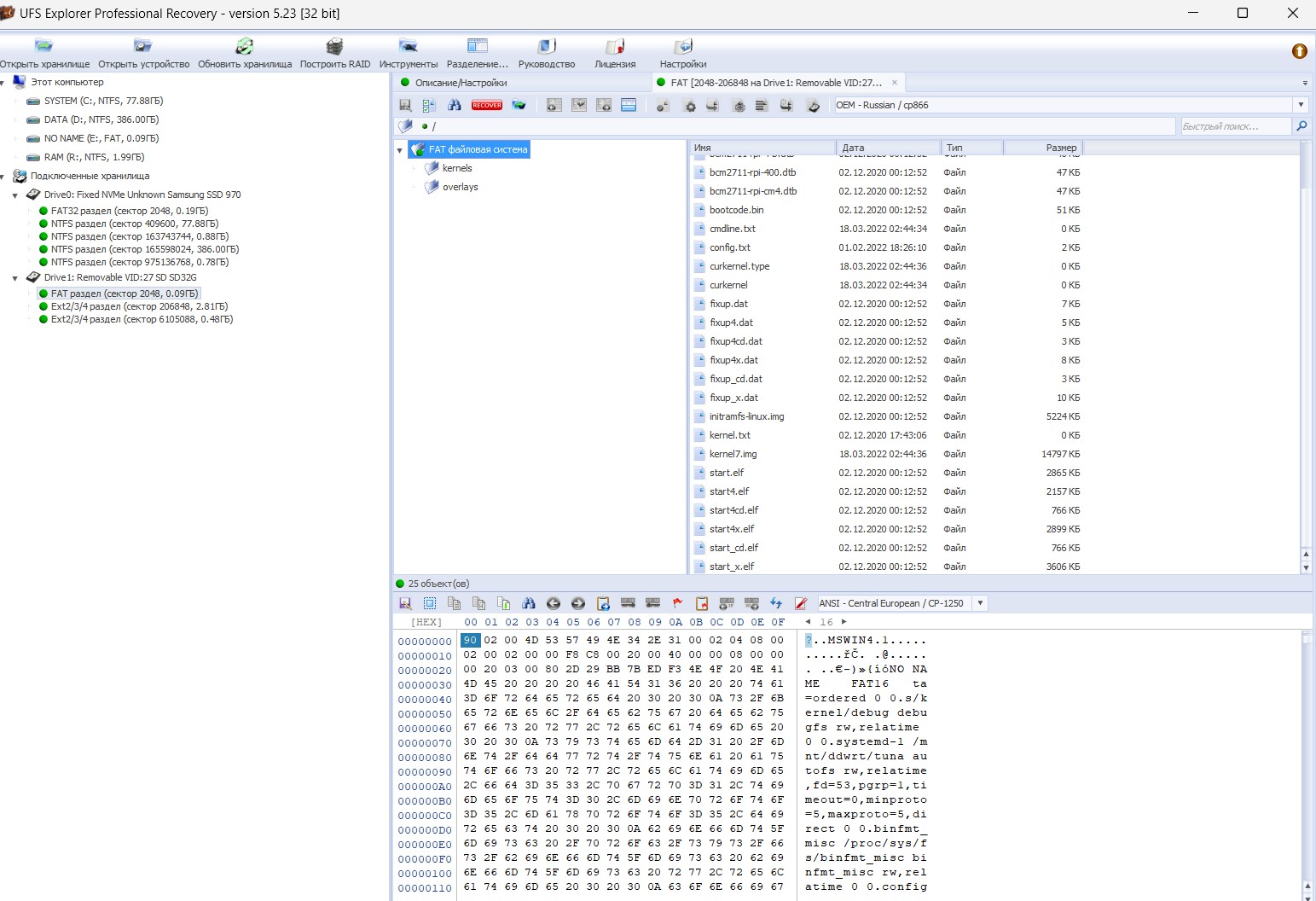The height and width of the screenshot is (901, 1316).
Task: Click the green open-folder icon beside RECOVER
Action: pos(519,105)
